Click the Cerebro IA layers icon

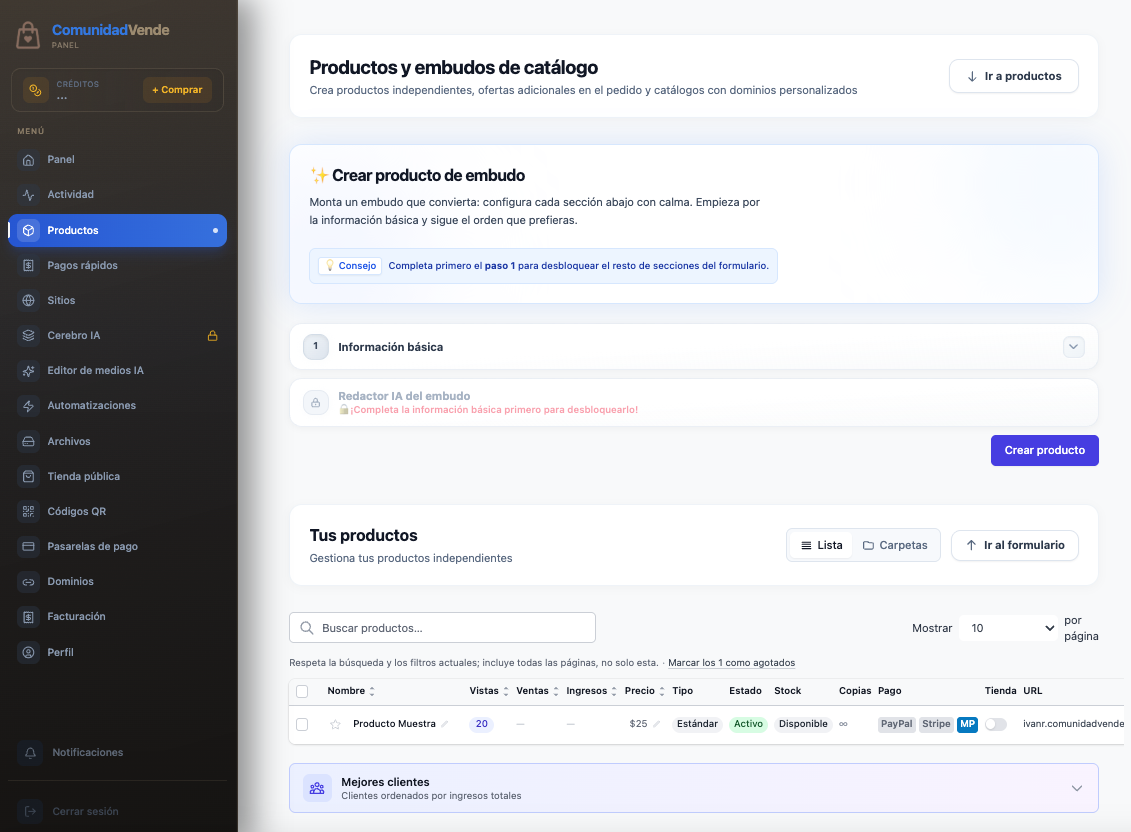click(28, 336)
